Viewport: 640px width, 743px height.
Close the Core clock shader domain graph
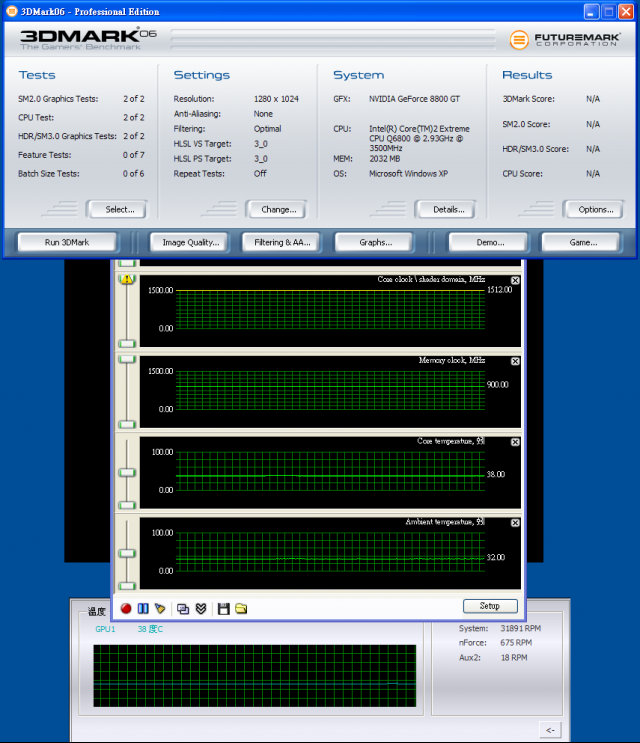tap(515, 281)
